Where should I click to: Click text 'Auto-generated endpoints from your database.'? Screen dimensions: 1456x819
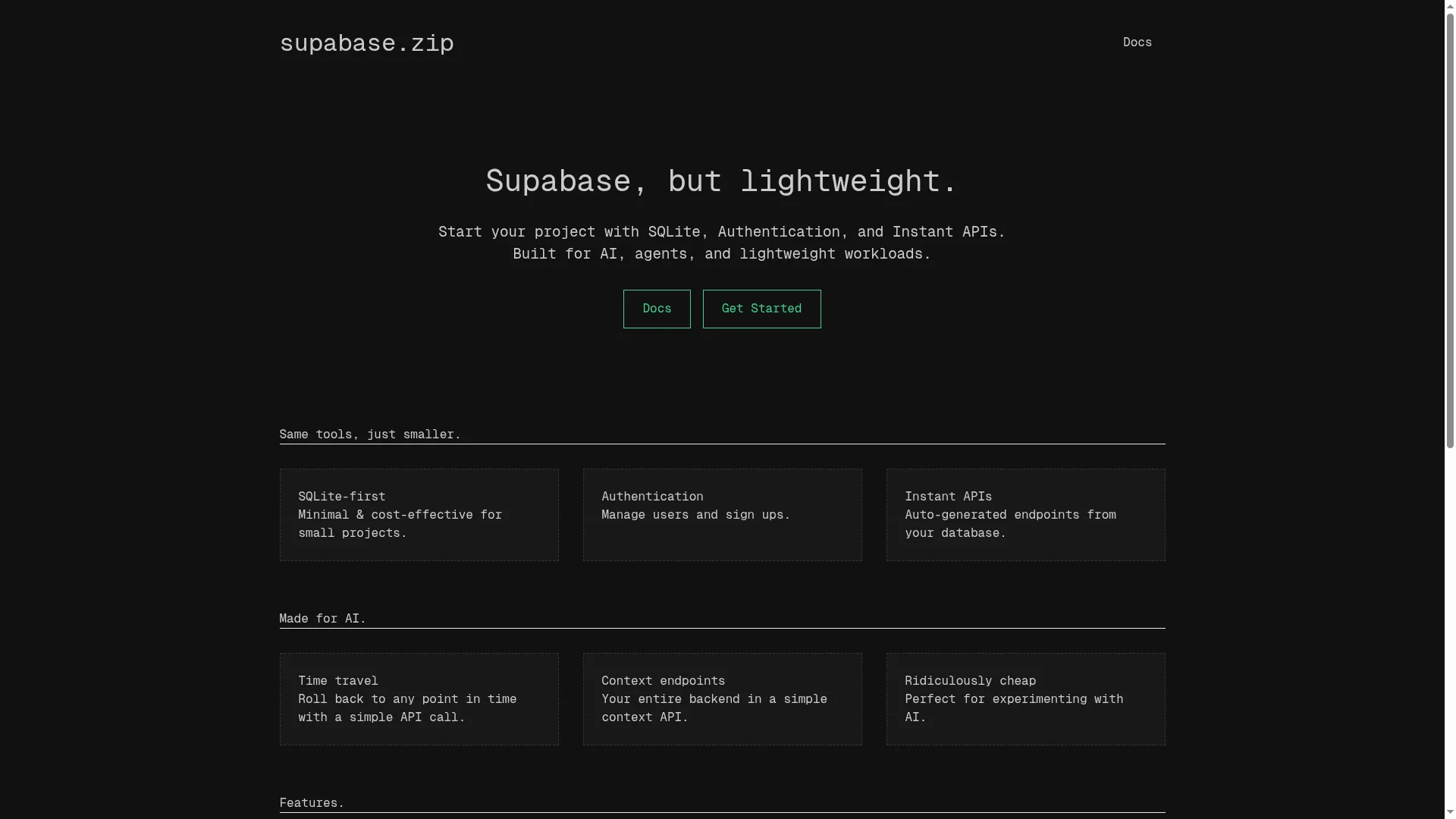pos(1010,524)
